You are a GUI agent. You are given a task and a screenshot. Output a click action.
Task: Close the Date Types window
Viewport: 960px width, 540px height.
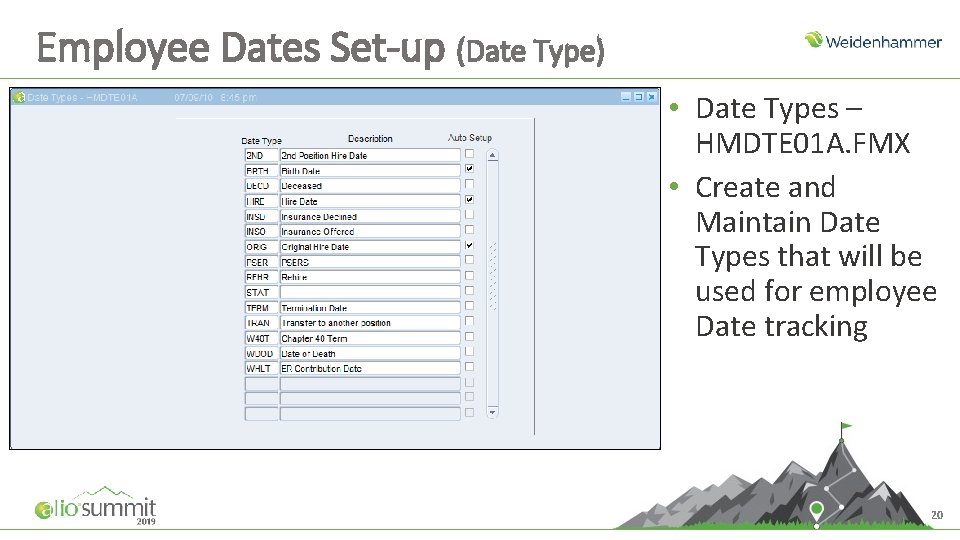(x=651, y=97)
